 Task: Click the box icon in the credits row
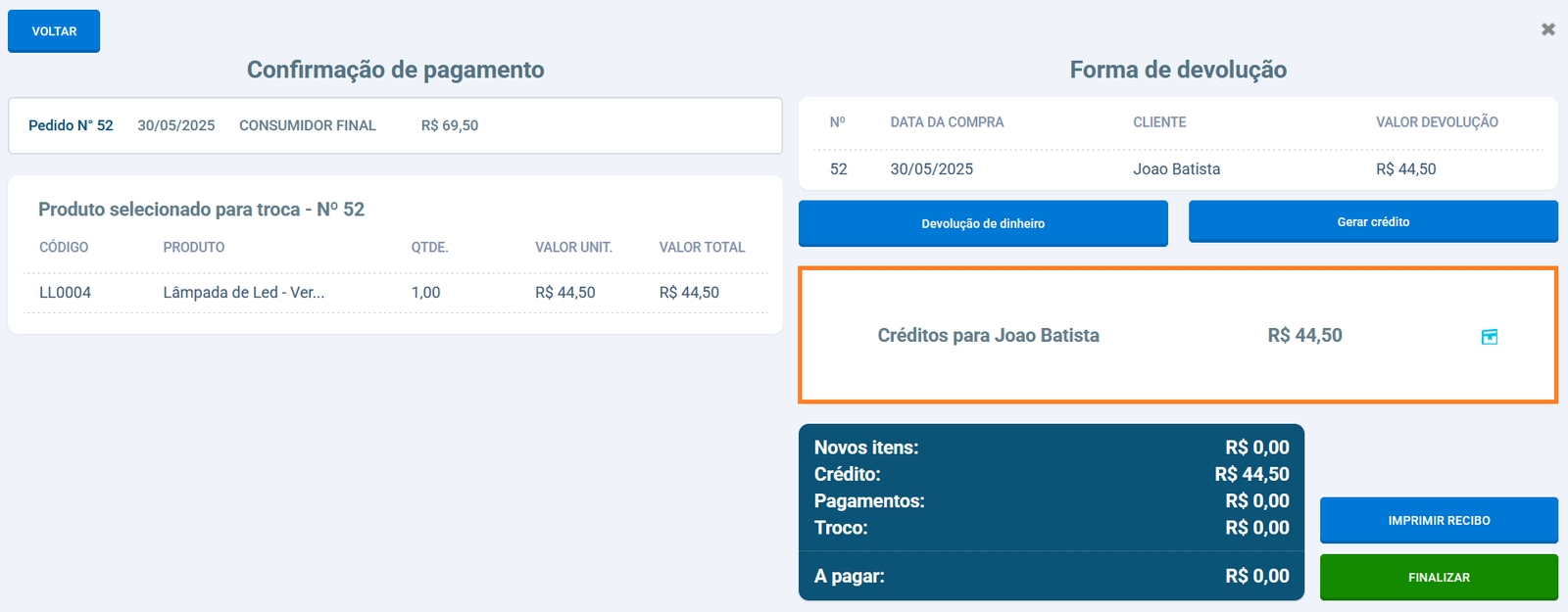tap(1489, 337)
